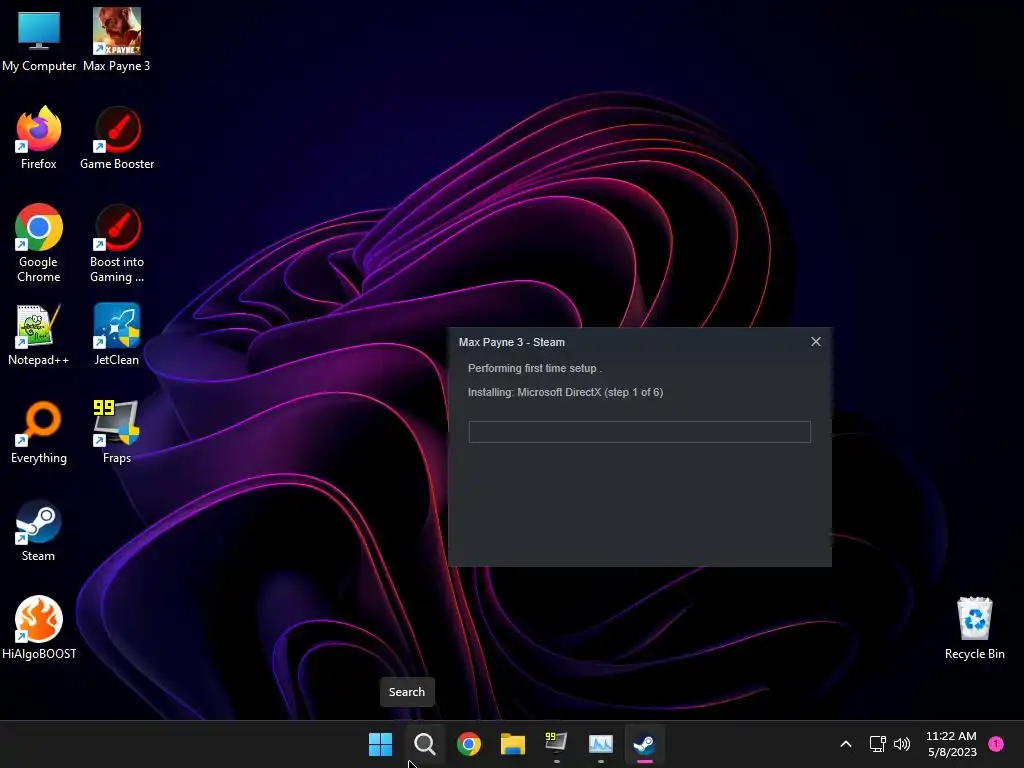The image size is (1024, 768).
Task: Open the Windows Start menu
Action: pos(380,744)
